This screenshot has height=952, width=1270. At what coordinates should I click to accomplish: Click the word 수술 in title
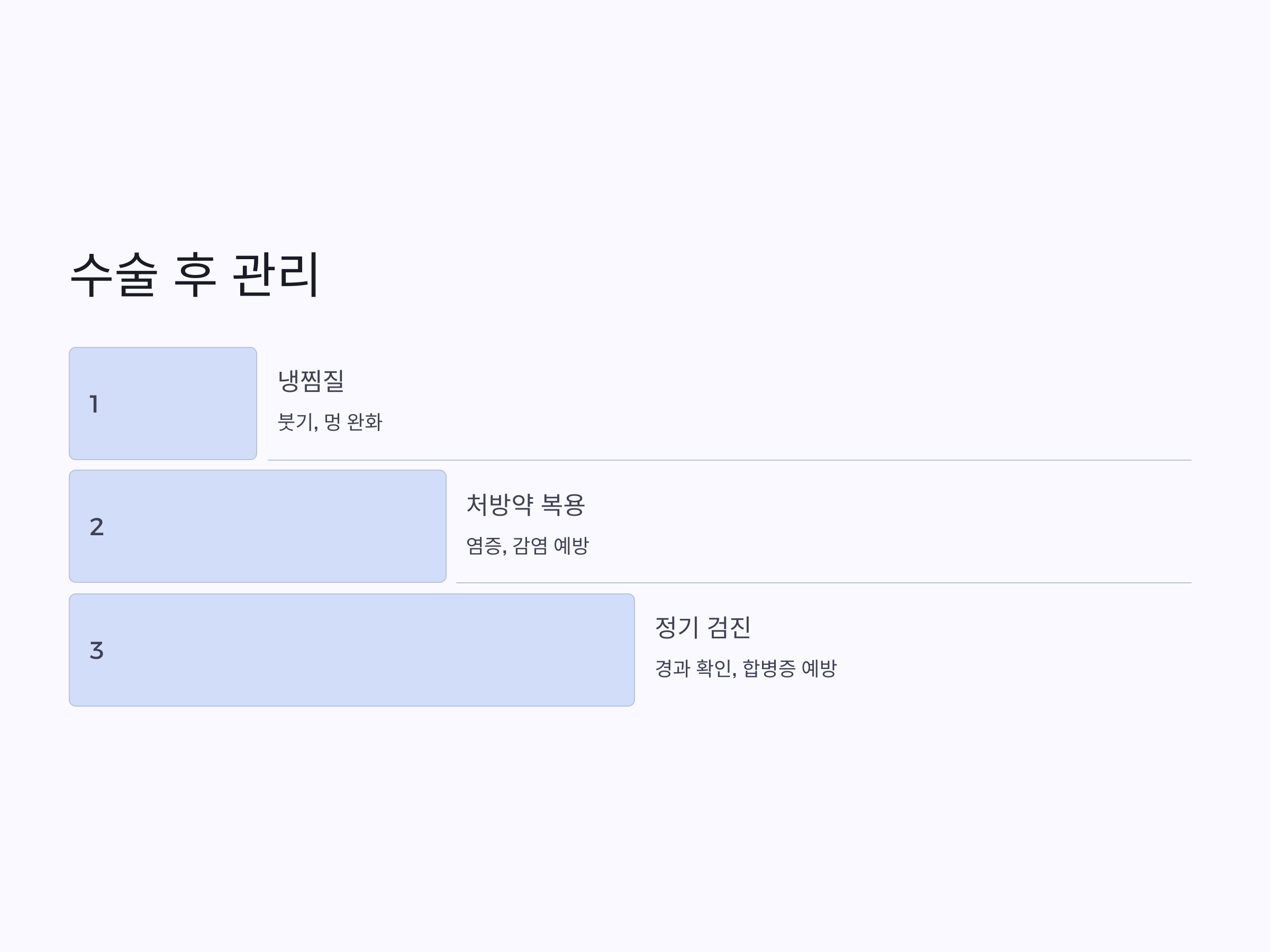click(114, 275)
